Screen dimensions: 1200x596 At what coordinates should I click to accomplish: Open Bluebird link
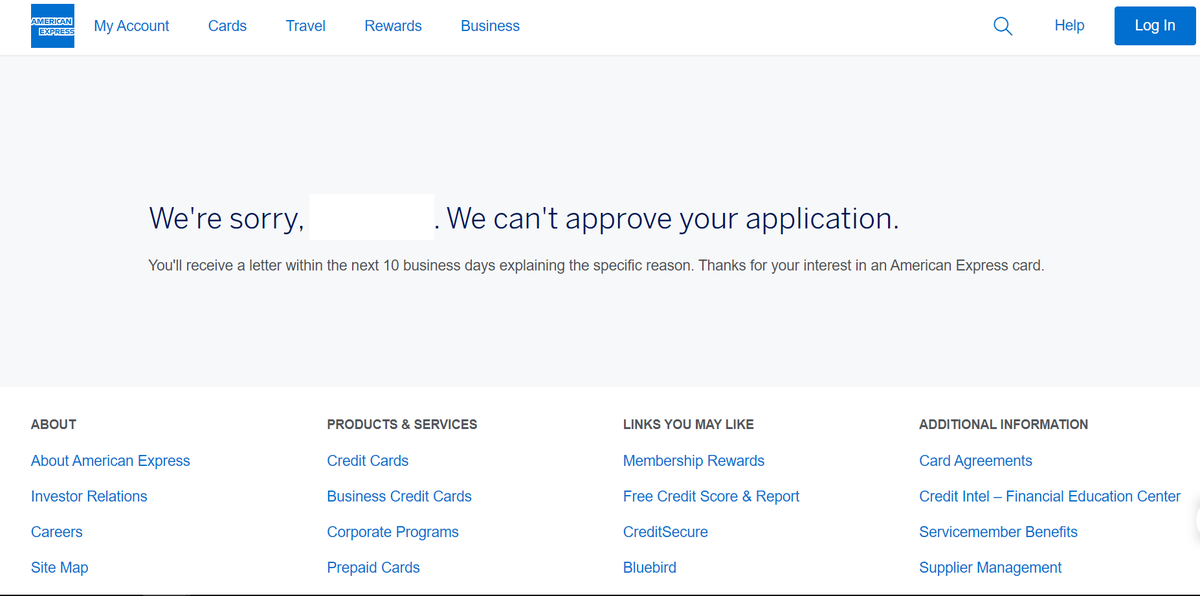[650, 567]
